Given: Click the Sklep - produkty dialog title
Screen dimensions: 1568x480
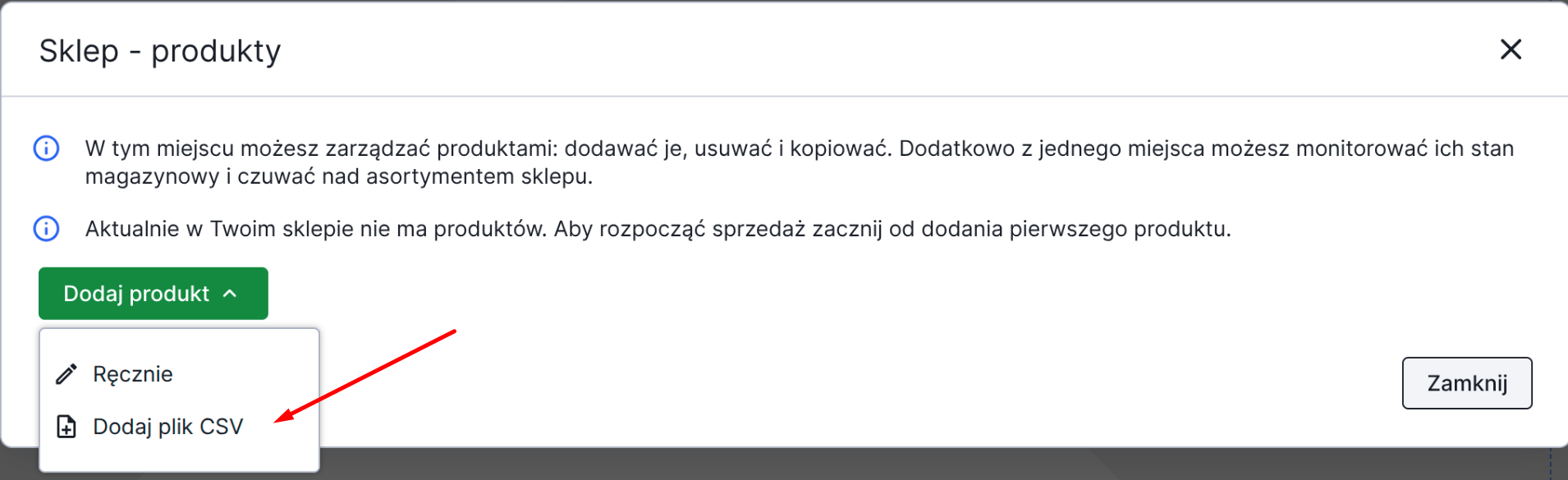Looking at the screenshot, I should coord(160,51).
